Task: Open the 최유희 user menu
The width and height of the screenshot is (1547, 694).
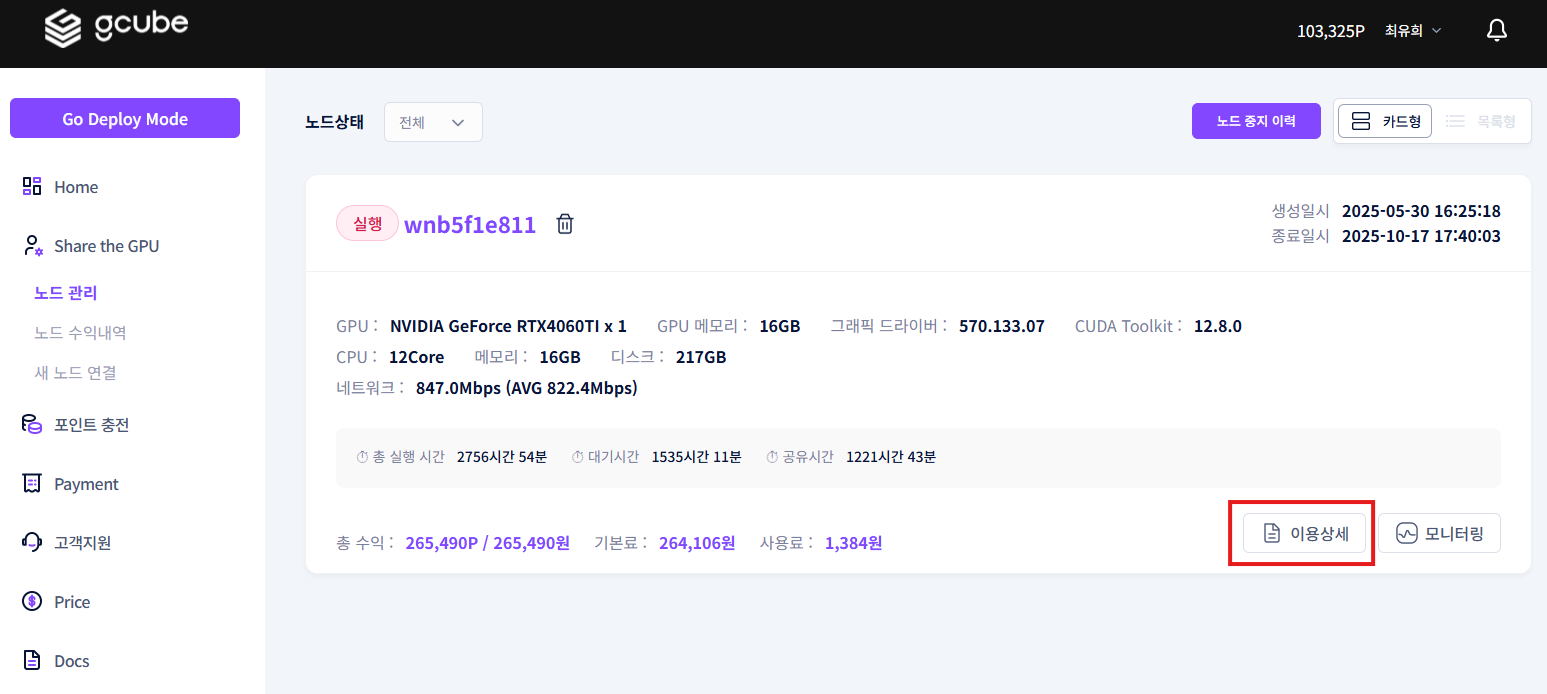Action: (1412, 31)
